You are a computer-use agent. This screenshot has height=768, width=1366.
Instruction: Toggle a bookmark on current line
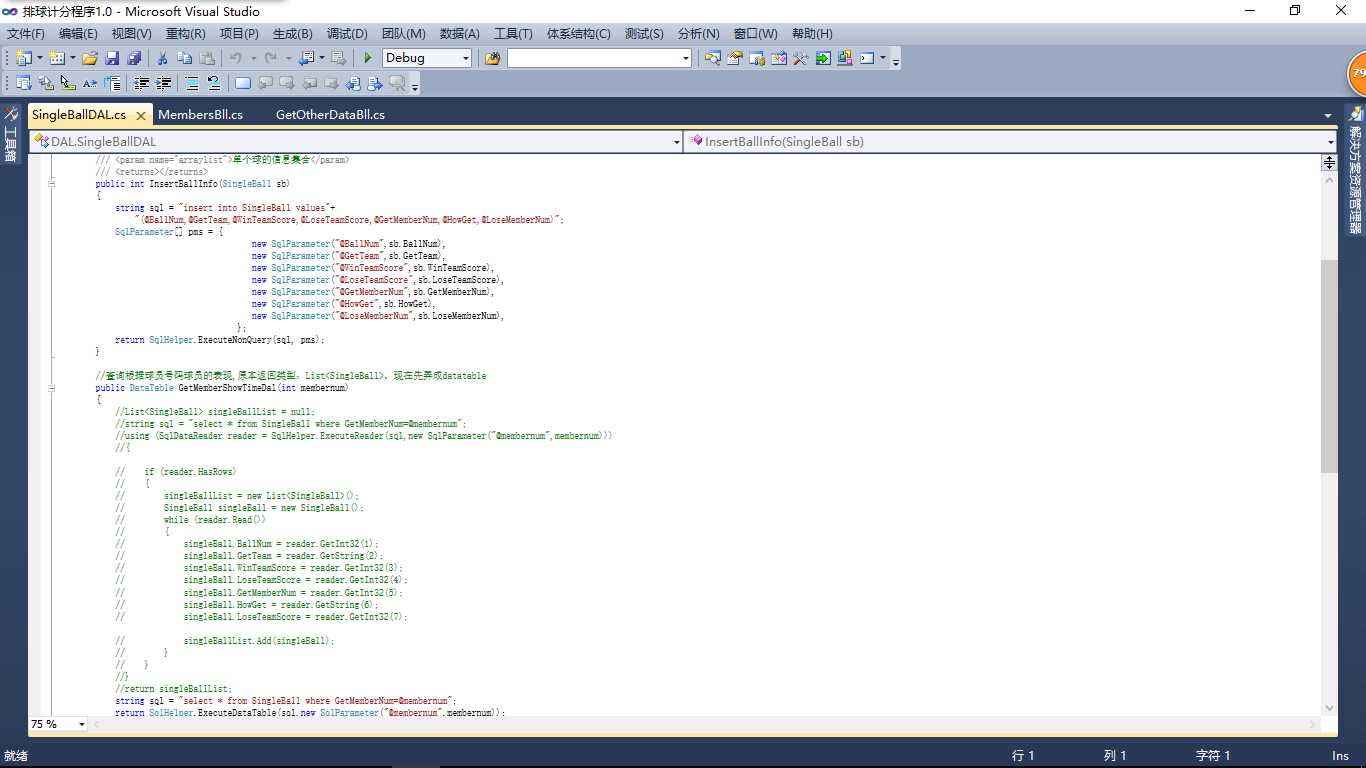(x=243, y=83)
